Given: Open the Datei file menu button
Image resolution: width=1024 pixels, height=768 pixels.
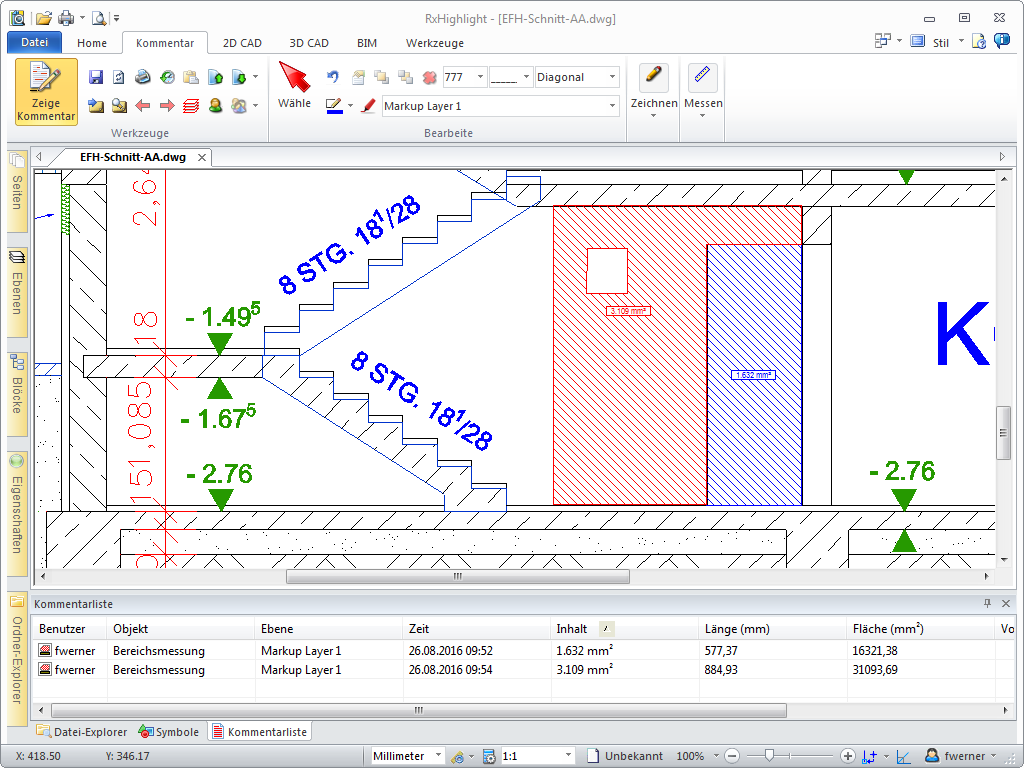Looking at the screenshot, I should tap(34, 43).
